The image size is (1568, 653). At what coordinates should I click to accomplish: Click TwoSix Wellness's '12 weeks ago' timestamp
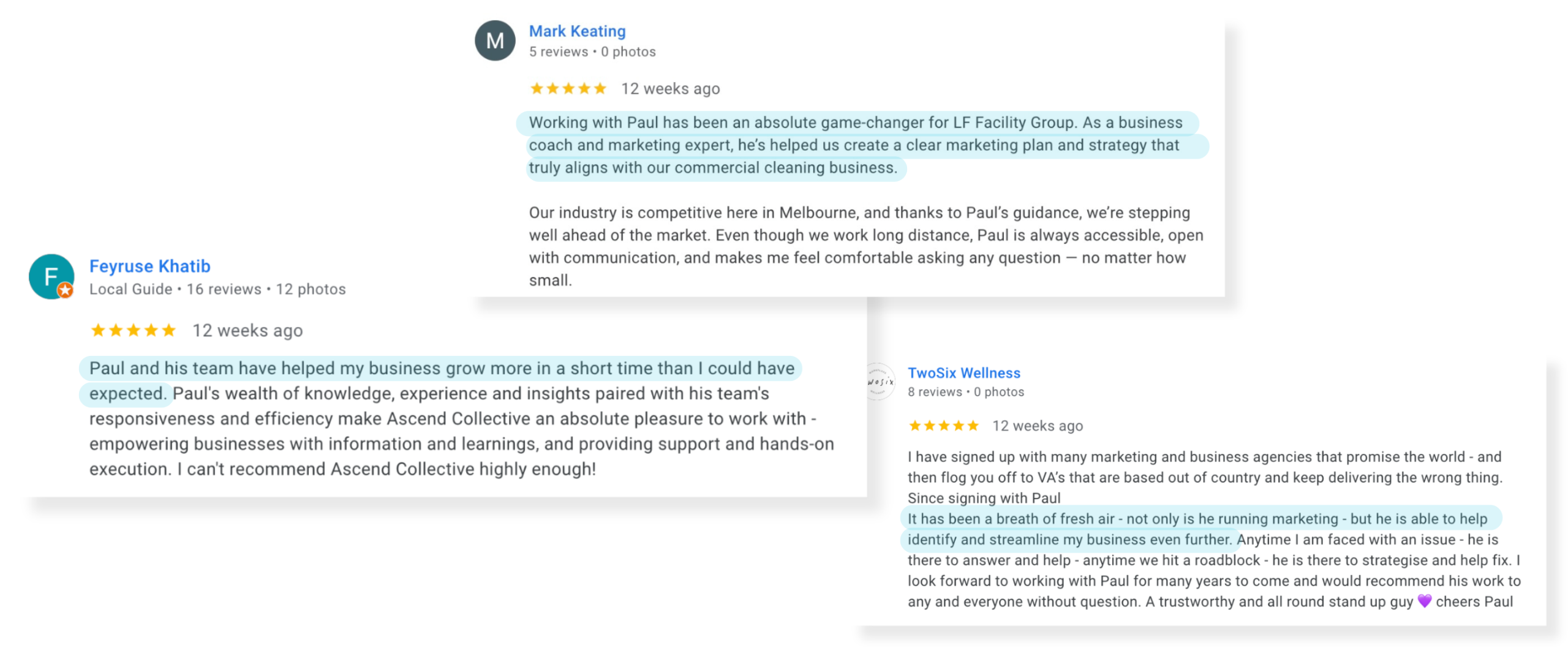[1036, 426]
